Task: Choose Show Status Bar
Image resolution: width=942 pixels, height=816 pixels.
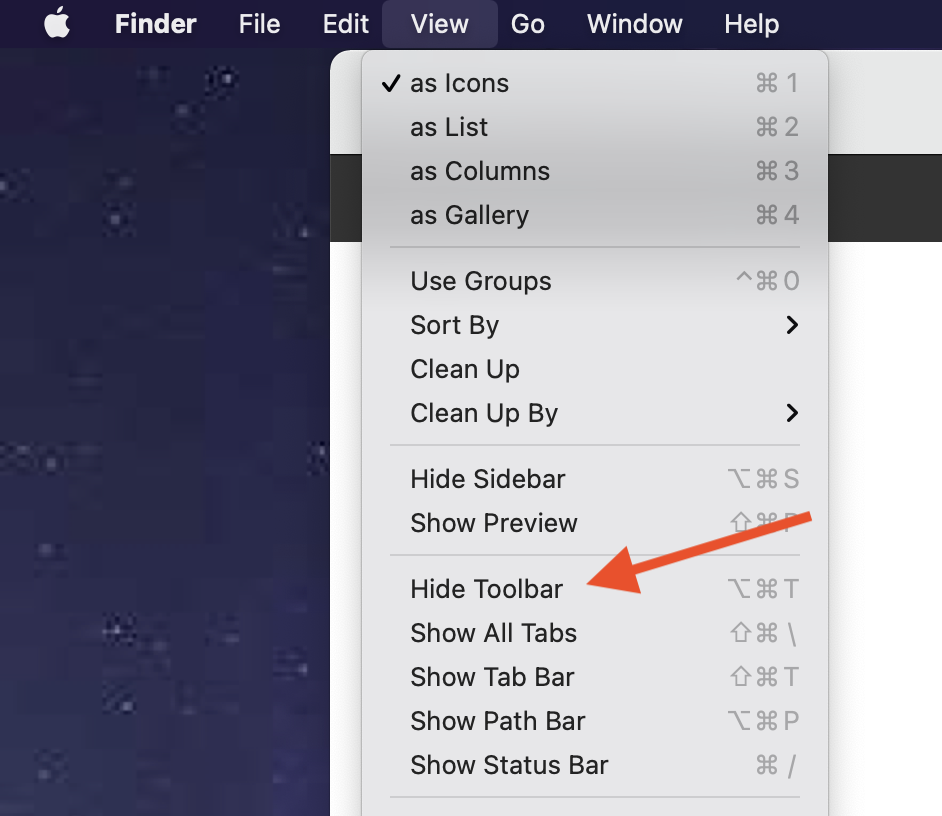Action: pyautogui.click(x=595, y=765)
